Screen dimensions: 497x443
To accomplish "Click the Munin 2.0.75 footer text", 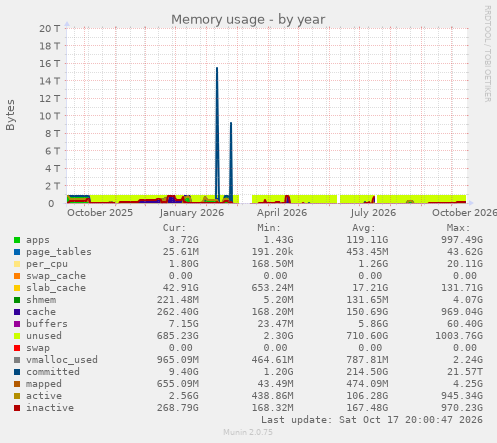I will [x=248, y=432].
